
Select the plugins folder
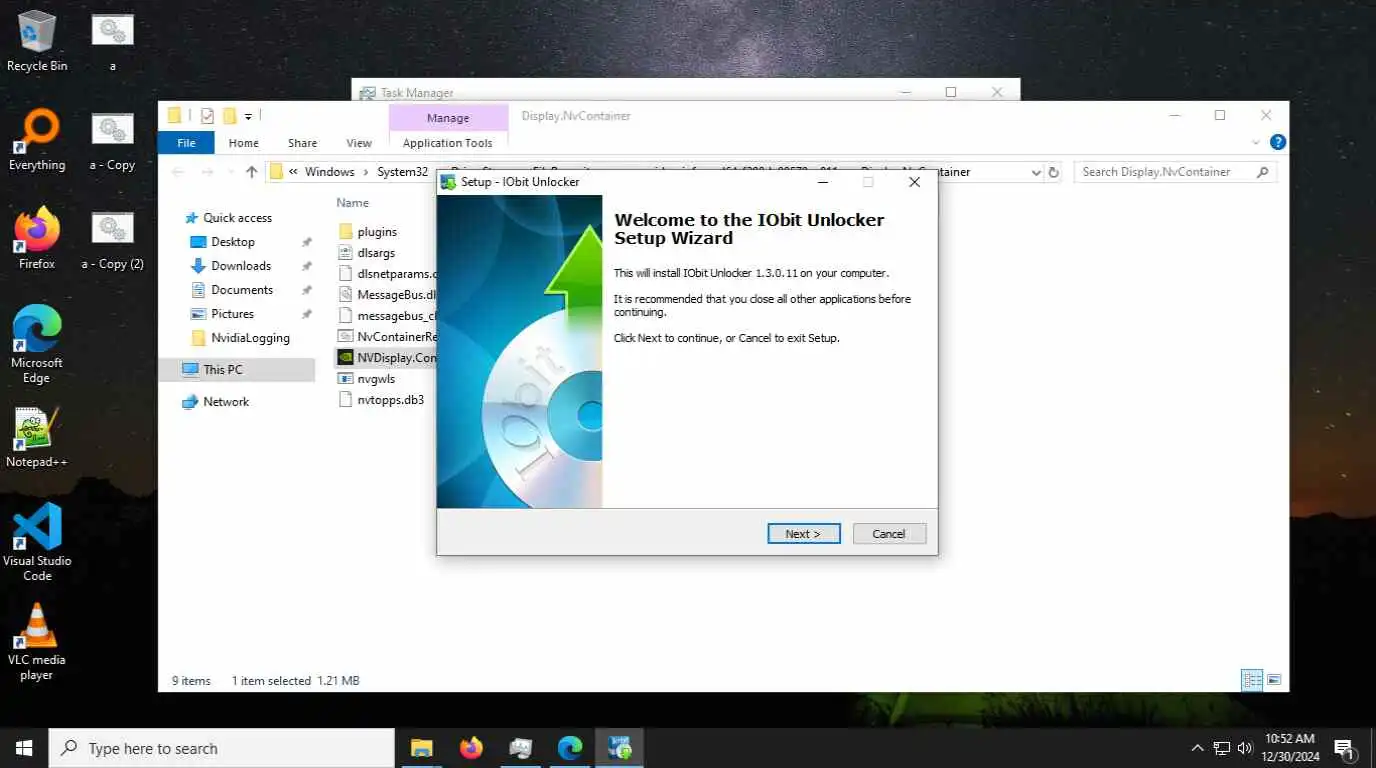tap(377, 232)
